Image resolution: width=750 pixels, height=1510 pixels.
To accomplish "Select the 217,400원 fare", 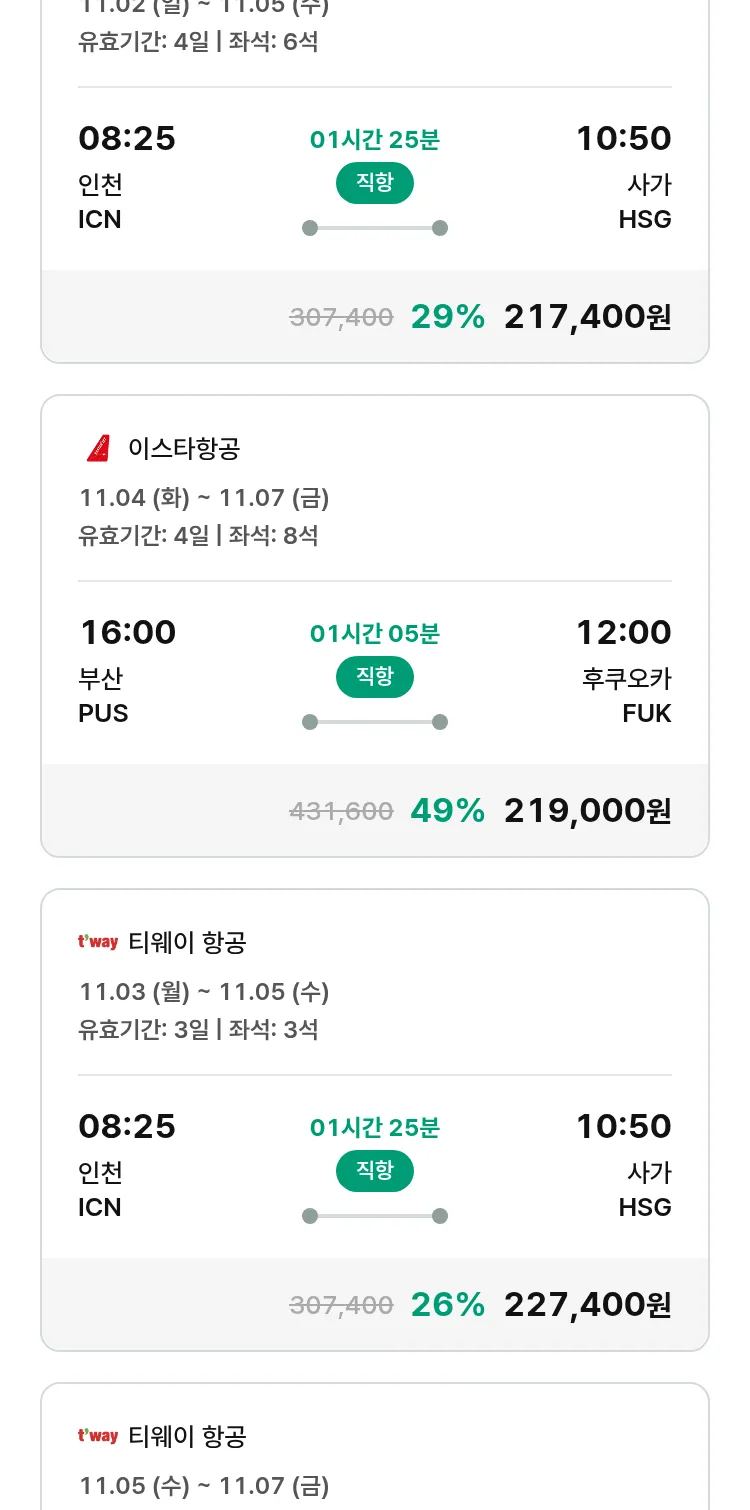I will [587, 317].
